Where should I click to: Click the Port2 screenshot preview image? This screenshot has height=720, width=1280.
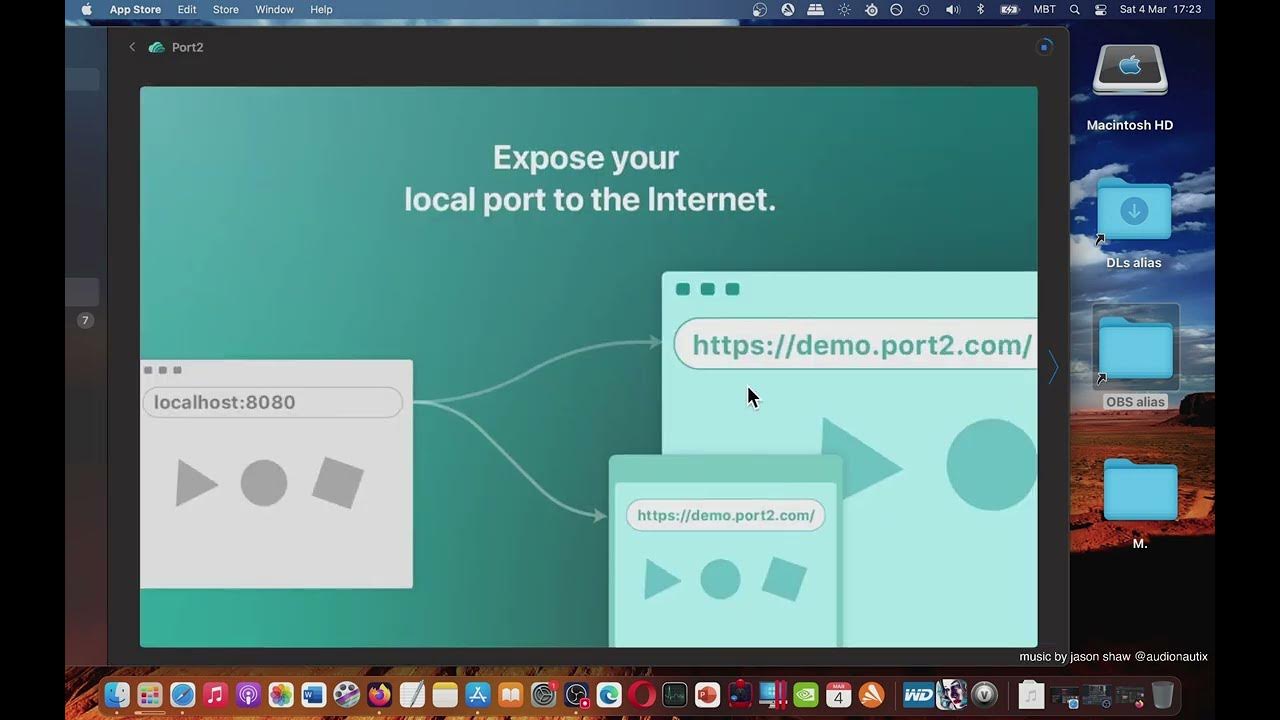click(588, 366)
